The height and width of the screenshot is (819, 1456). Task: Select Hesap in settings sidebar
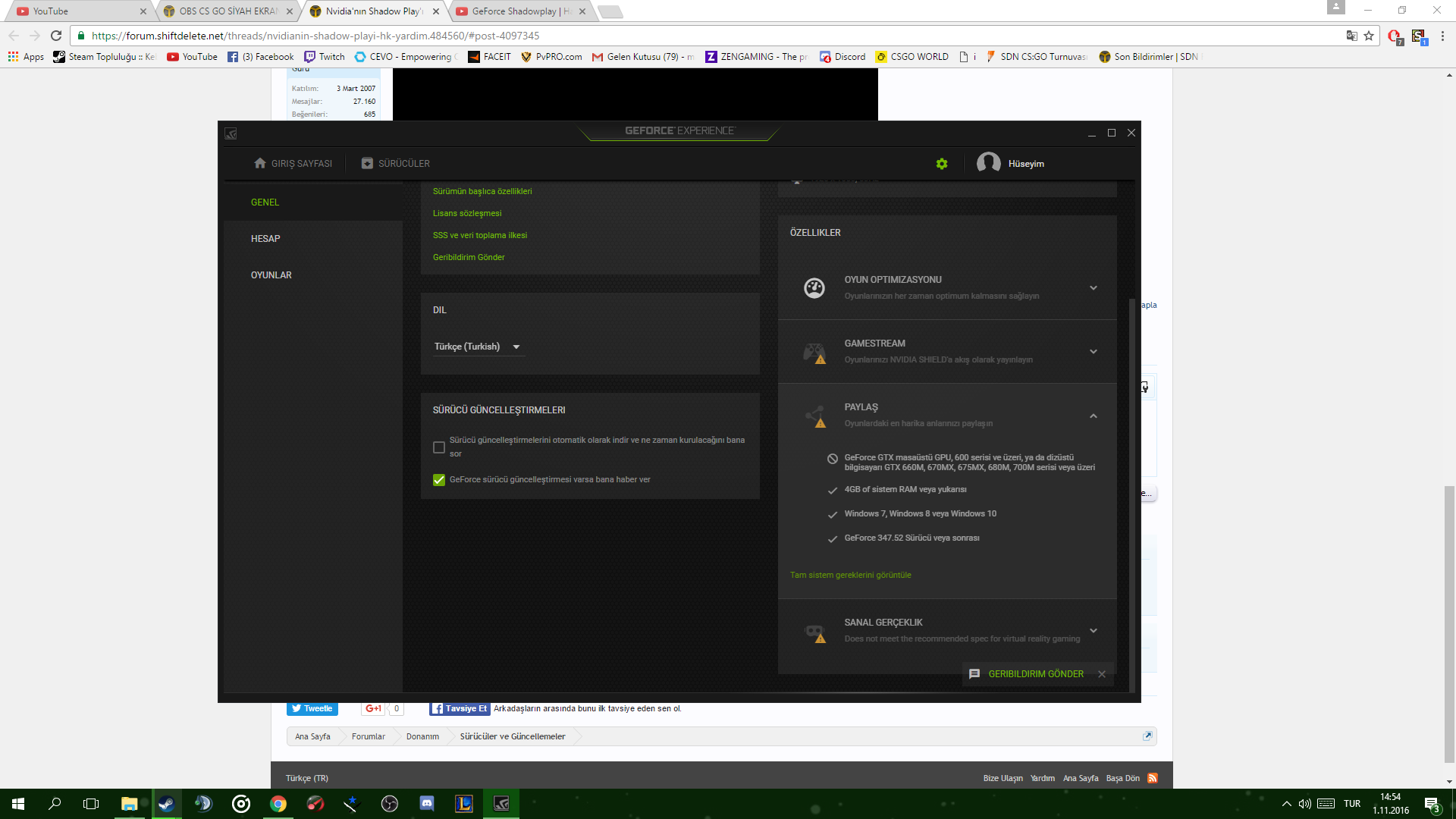pos(265,239)
